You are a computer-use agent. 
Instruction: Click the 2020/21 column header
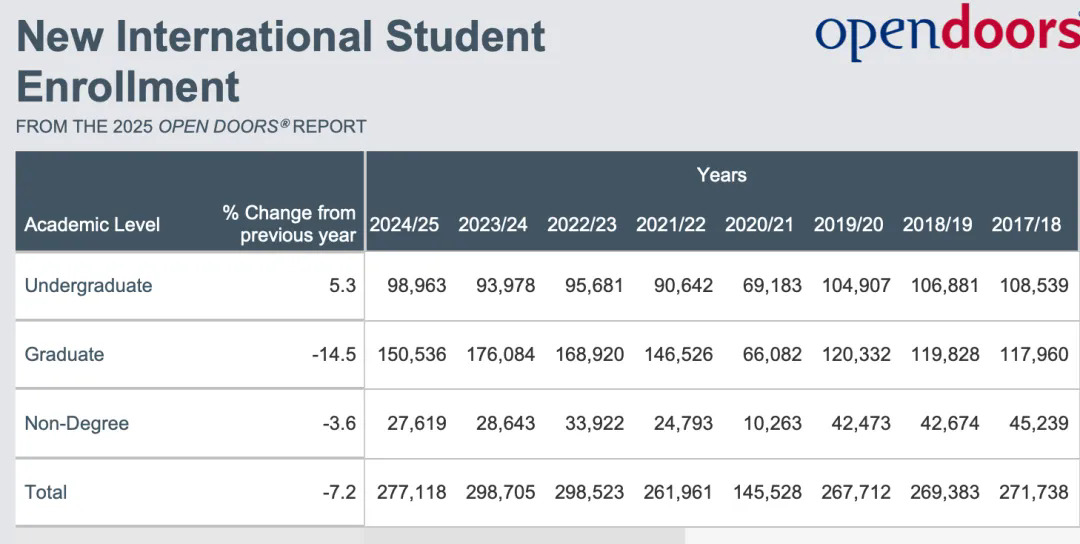pyautogui.click(x=759, y=224)
